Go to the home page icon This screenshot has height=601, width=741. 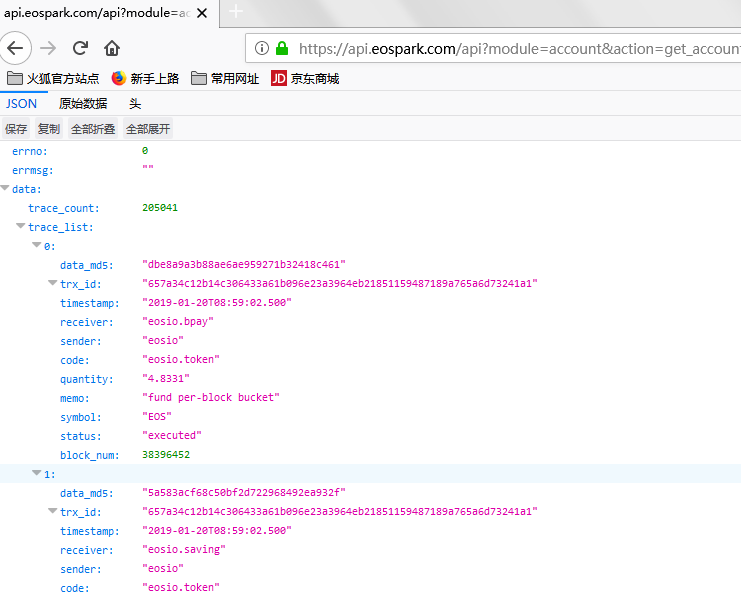click(x=112, y=48)
